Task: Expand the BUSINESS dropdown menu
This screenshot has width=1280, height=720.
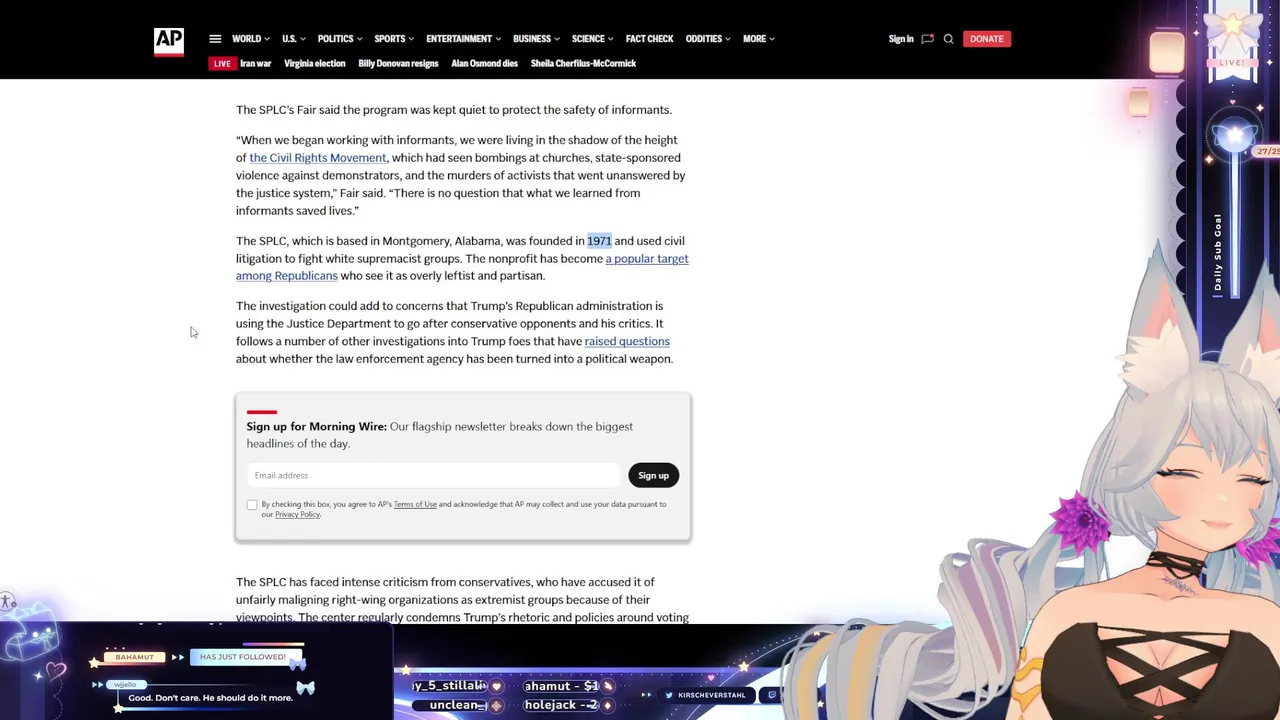Action: click(x=536, y=39)
